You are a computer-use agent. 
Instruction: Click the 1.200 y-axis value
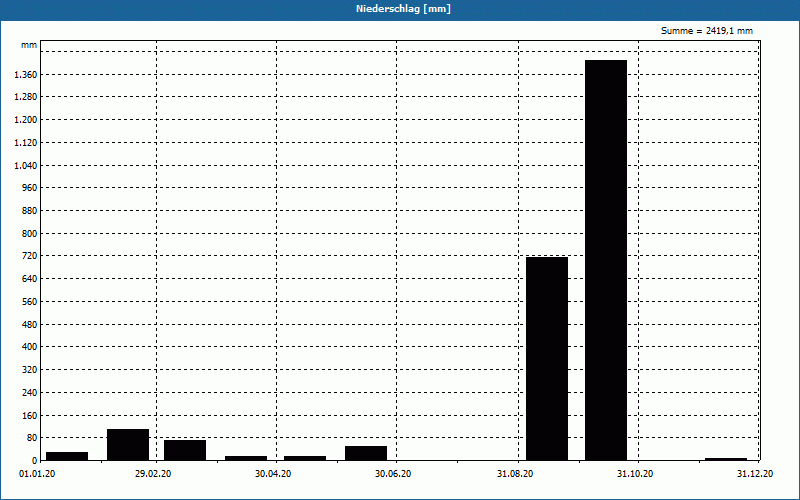[27, 120]
